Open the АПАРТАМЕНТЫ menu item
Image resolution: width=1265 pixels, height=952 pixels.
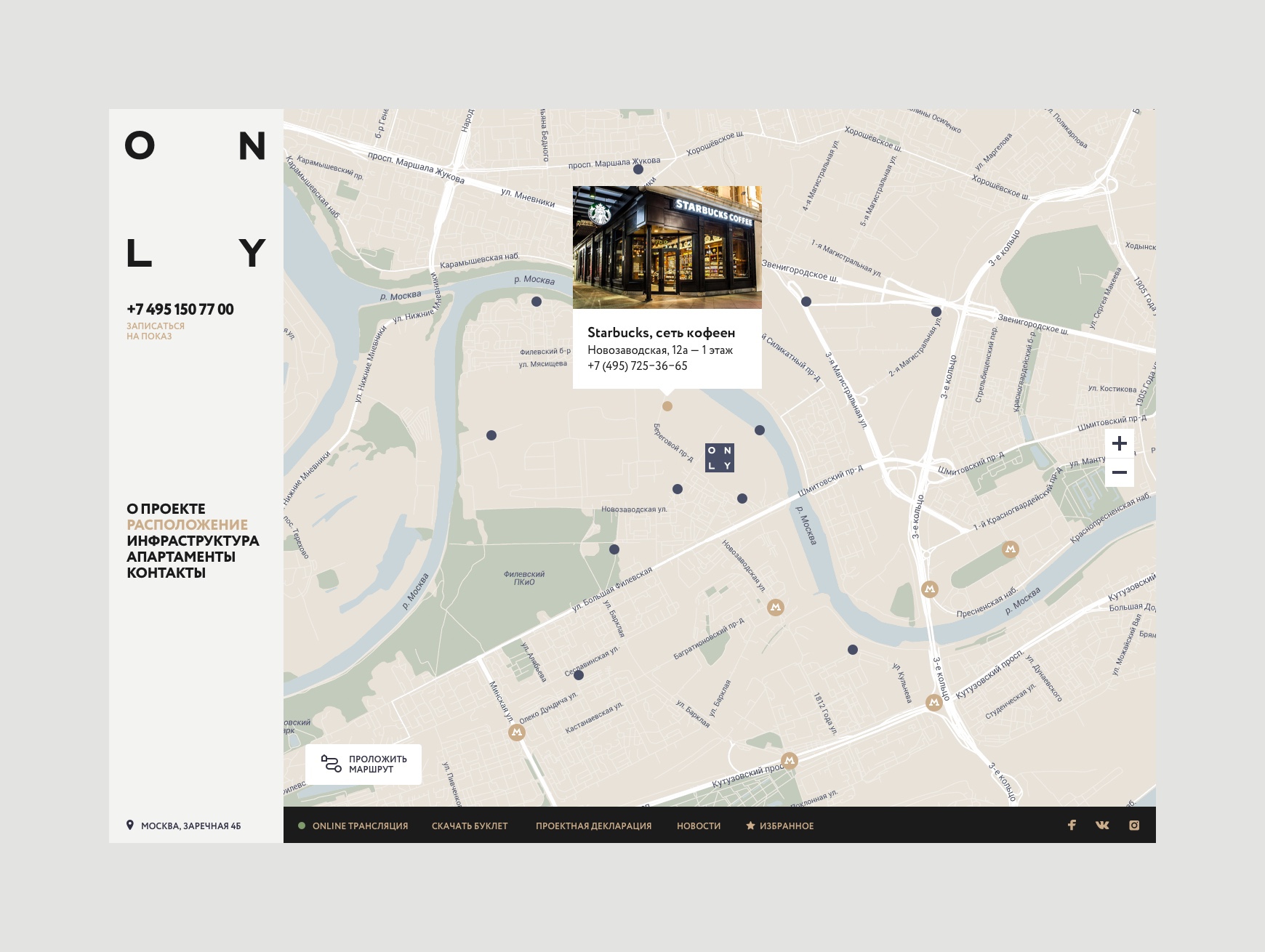coord(181,557)
